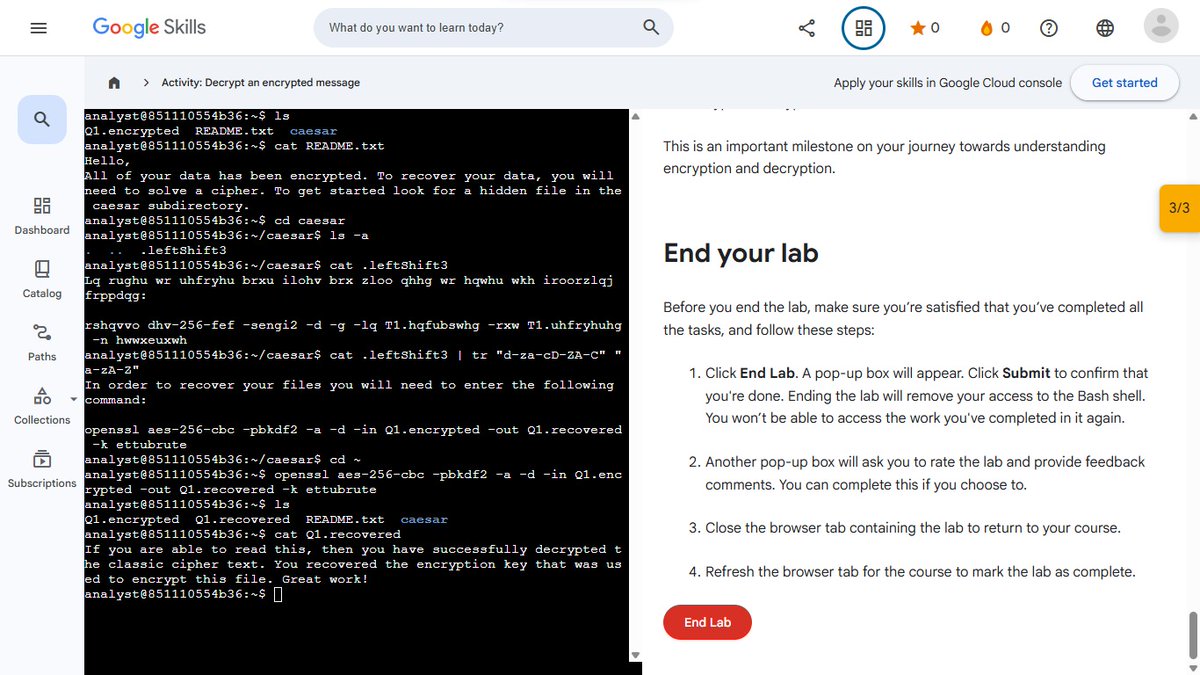The image size is (1200, 675).
Task: Click the Google Skills logo
Action: click(149, 27)
